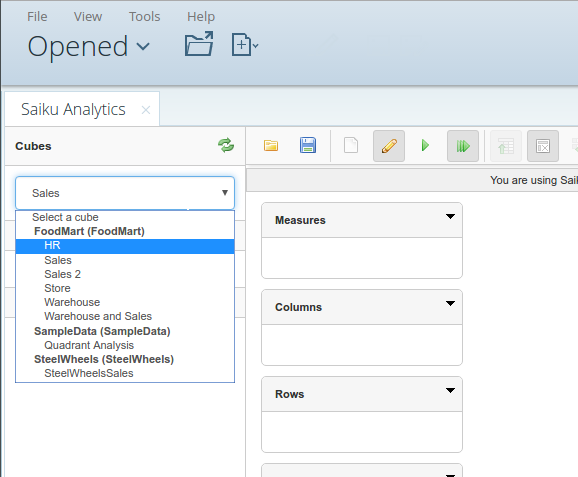This screenshot has height=477, width=578.
Task: Click the hide parents table icon
Action: point(506,146)
